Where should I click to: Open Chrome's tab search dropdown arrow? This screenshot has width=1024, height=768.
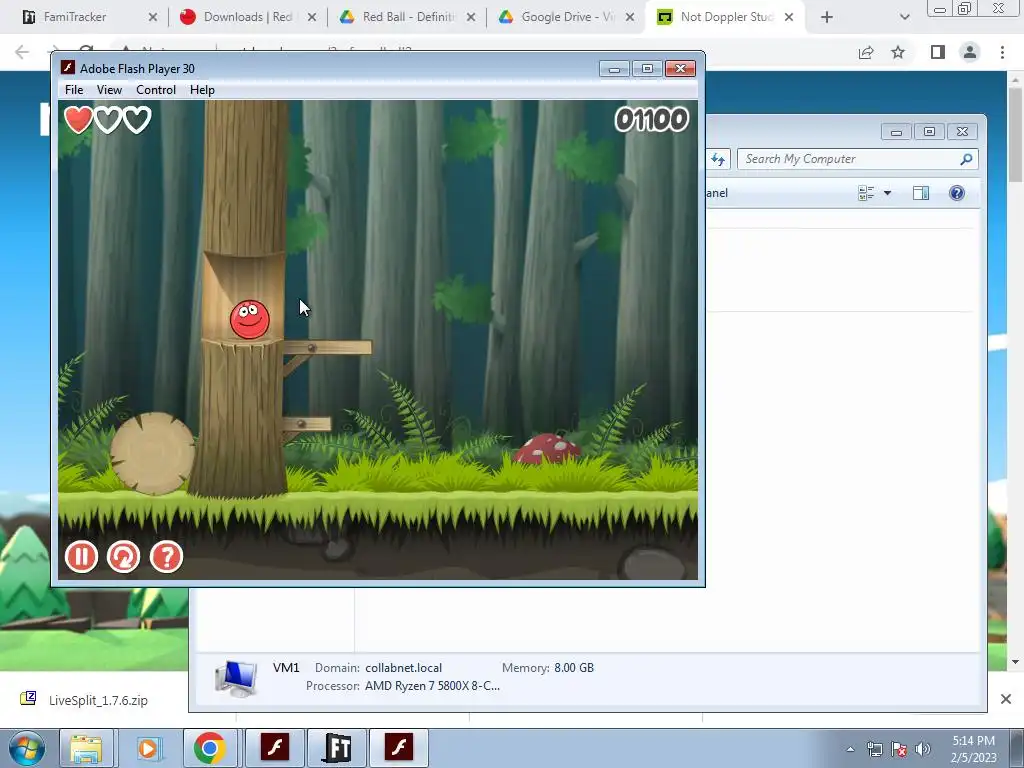point(904,18)
